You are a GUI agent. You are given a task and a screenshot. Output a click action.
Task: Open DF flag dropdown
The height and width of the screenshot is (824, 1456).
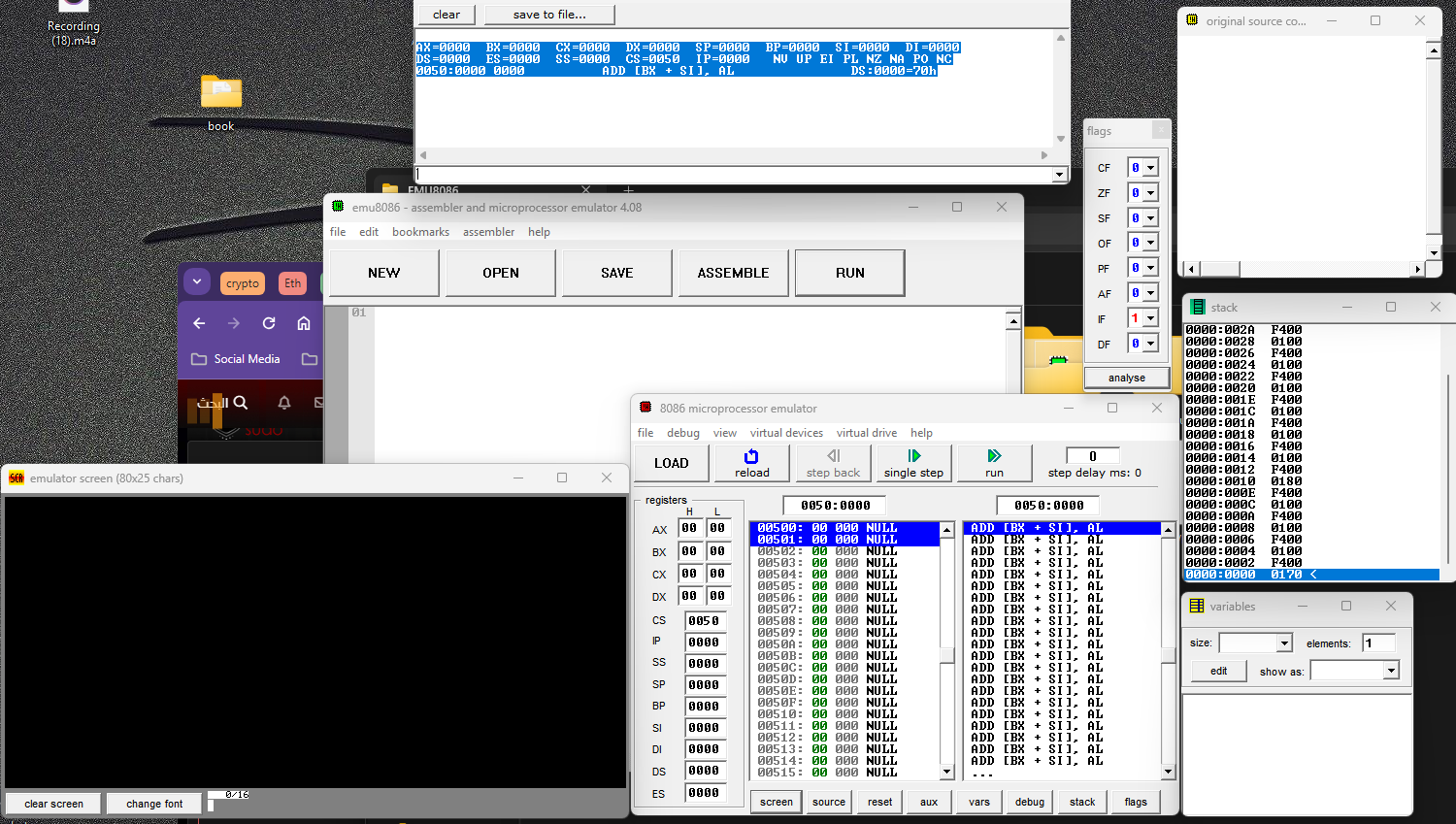(1150, 344)
